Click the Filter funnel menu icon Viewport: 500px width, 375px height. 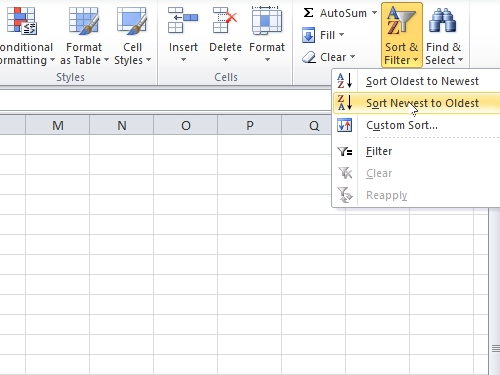[x=345, y=151]
